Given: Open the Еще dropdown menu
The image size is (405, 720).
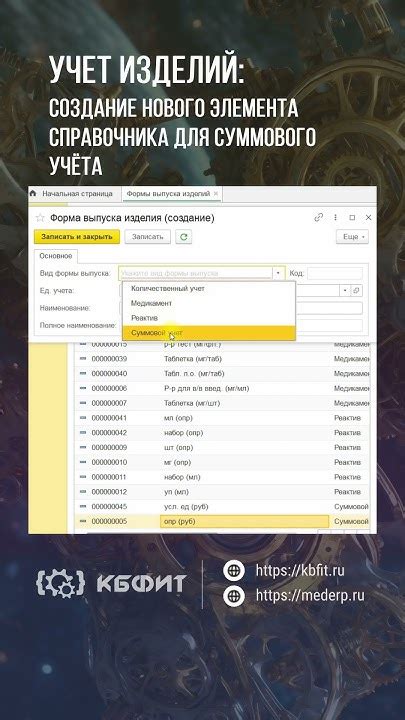Looking at the screenshot, I should [x=353, y=237].
